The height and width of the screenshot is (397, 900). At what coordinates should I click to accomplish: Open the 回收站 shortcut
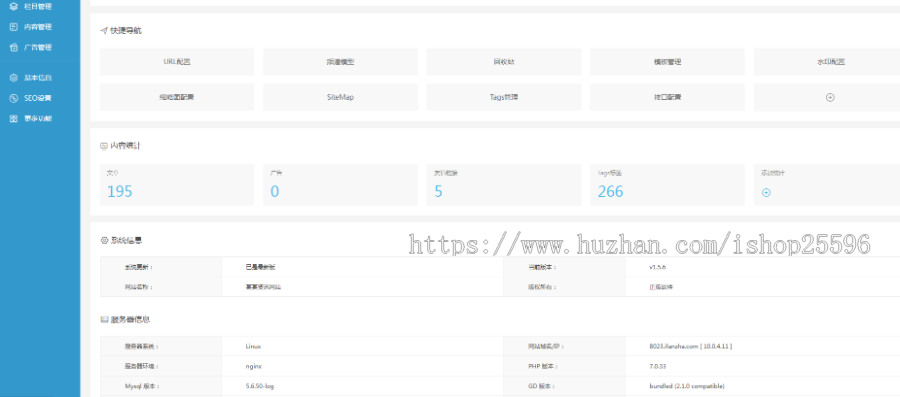[x=504, y=62]
